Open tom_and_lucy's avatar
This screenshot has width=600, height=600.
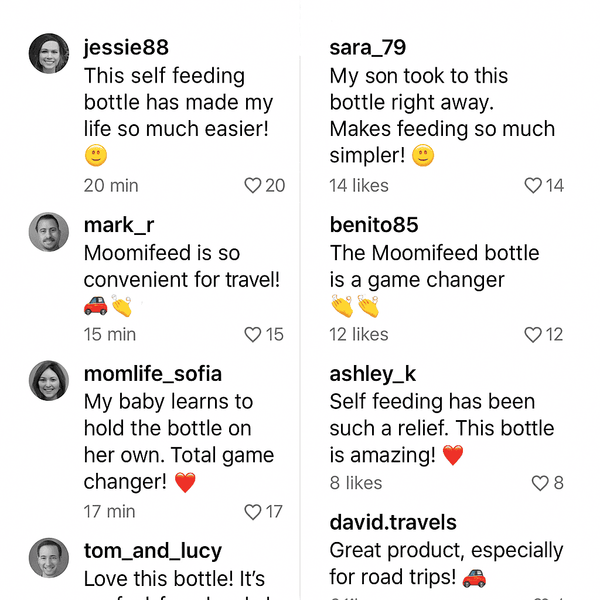click(49, 558)
